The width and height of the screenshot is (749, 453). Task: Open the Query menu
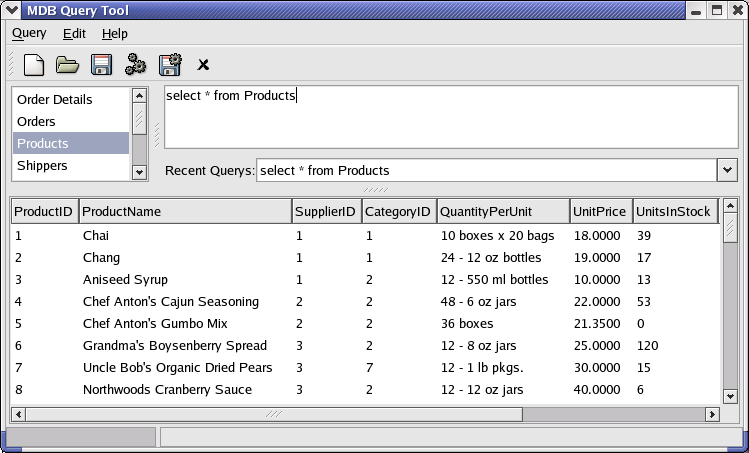tap(29, 33)
